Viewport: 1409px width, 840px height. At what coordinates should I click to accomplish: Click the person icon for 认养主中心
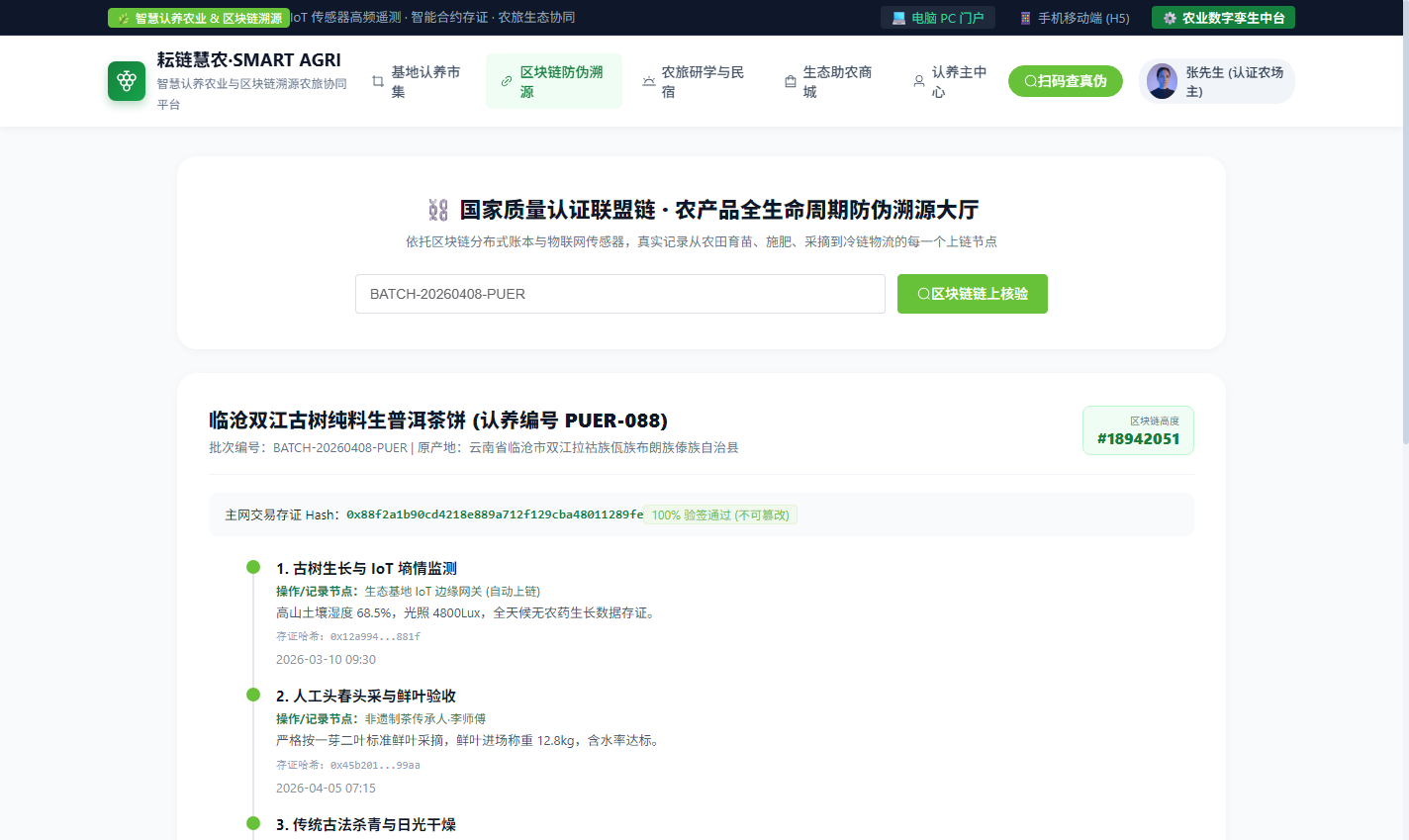click(x=919, y=81)
